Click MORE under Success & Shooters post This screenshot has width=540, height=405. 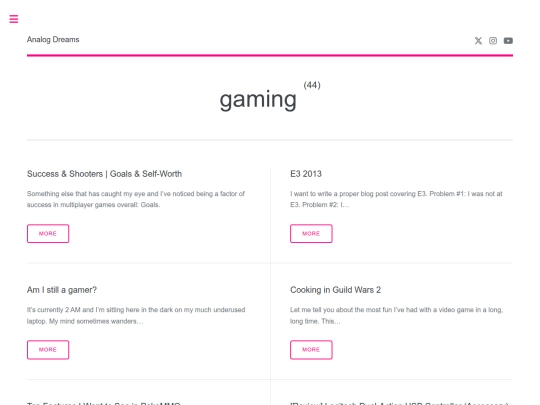48,233
